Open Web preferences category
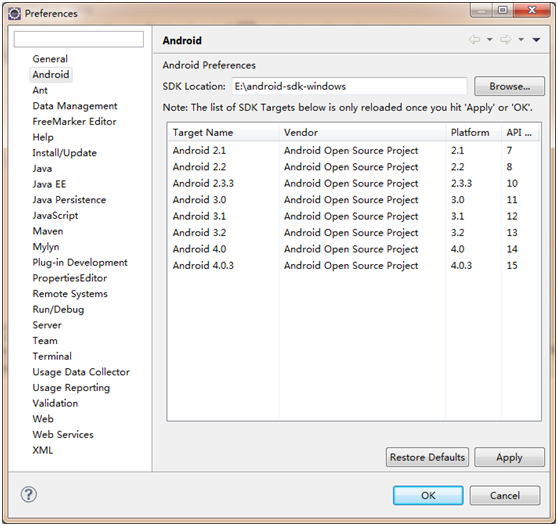558x526 pixels. (x=43, y=419)
